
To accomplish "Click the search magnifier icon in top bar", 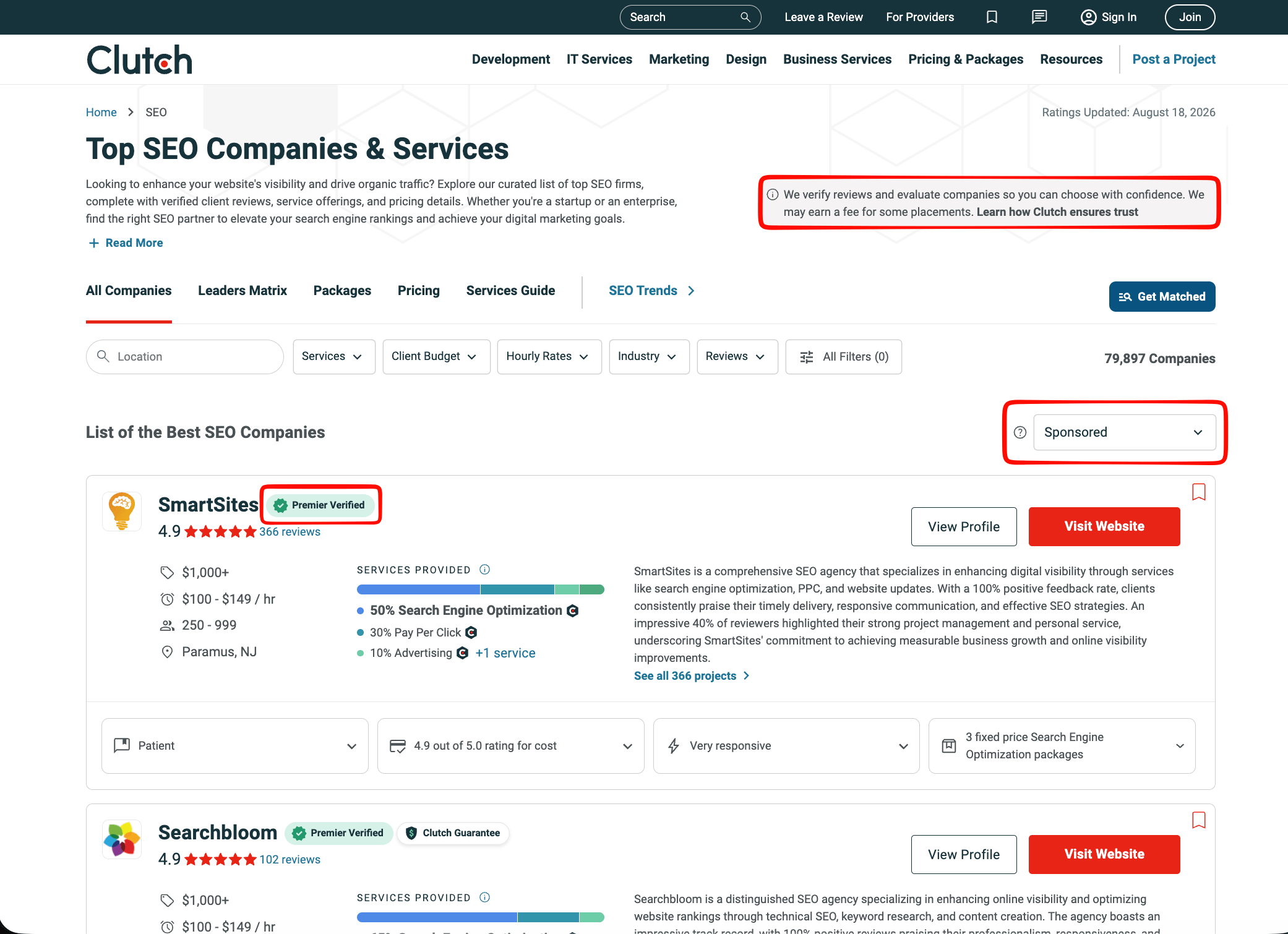I will [745, 17].
